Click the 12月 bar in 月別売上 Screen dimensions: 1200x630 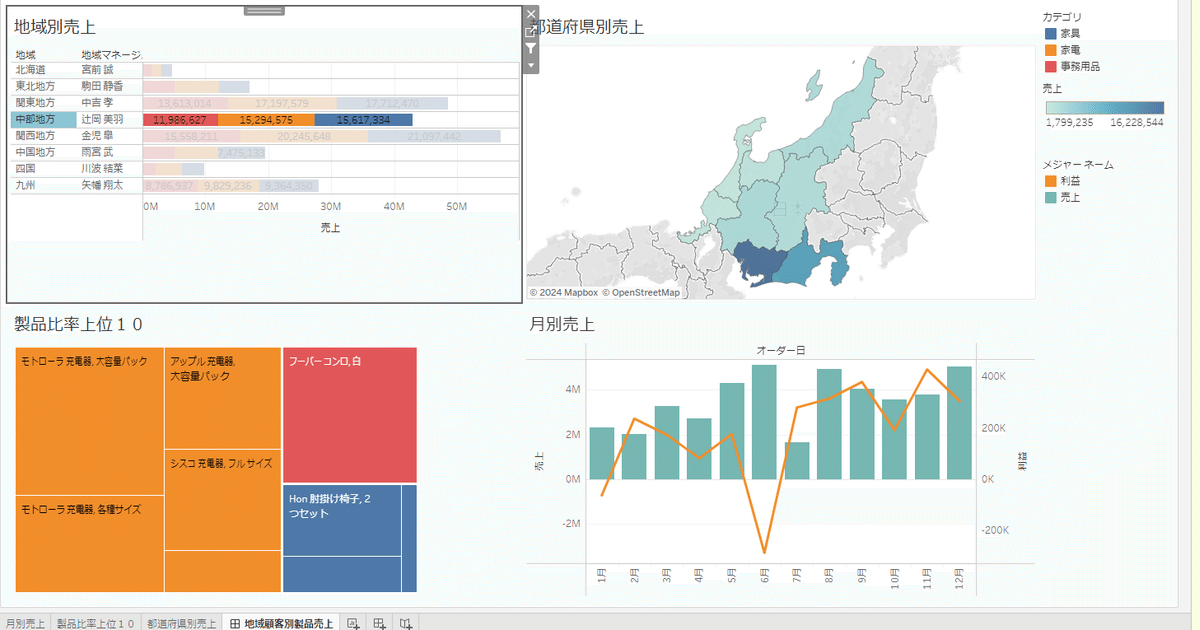point(959,423)
